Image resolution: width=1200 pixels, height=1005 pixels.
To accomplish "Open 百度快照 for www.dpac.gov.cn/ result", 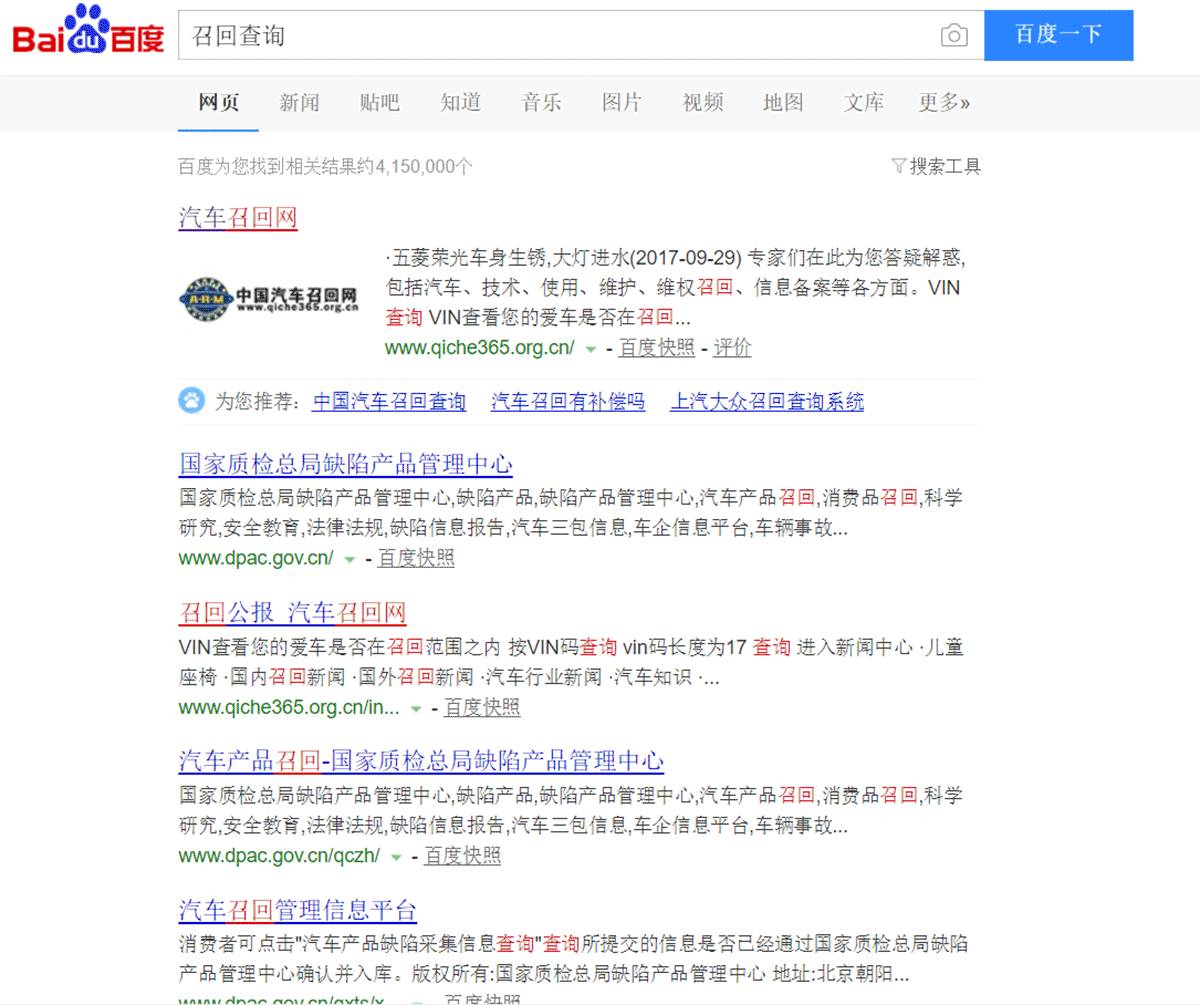I will coord(416,559).
